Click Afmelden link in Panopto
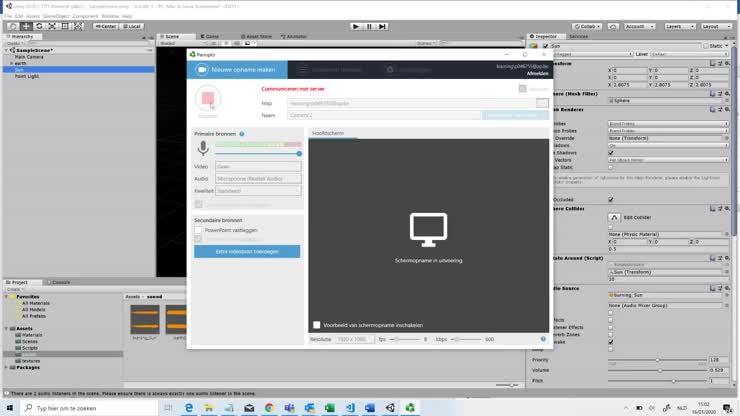The image size is (740, 416). click(538, 74)
